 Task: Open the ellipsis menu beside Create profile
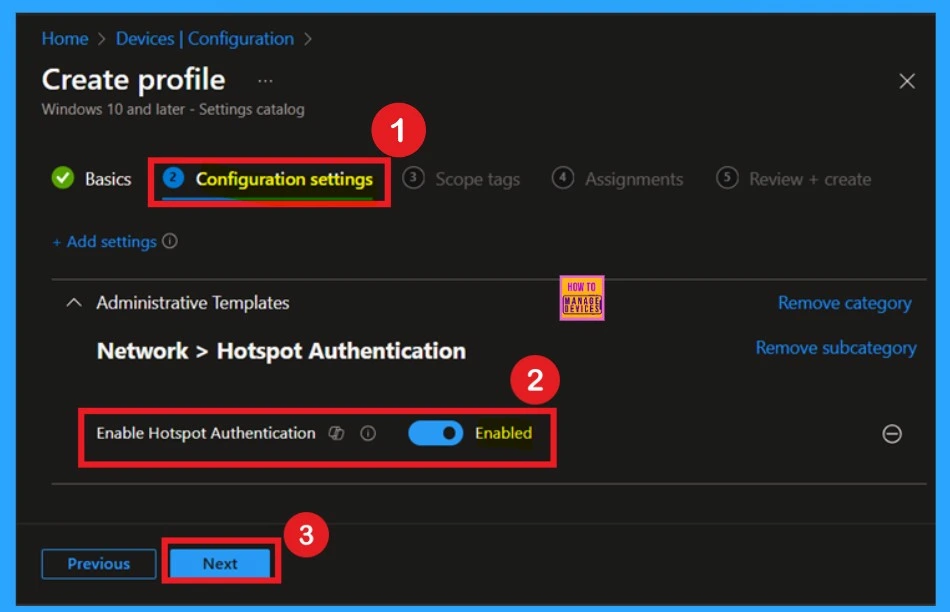click(265, 81)
